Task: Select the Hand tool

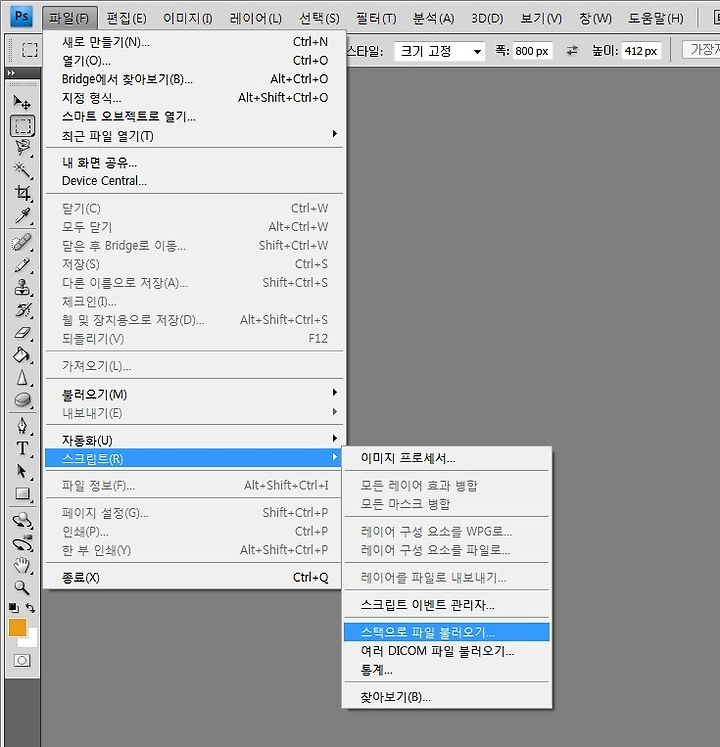Action: tap(22, 565)
